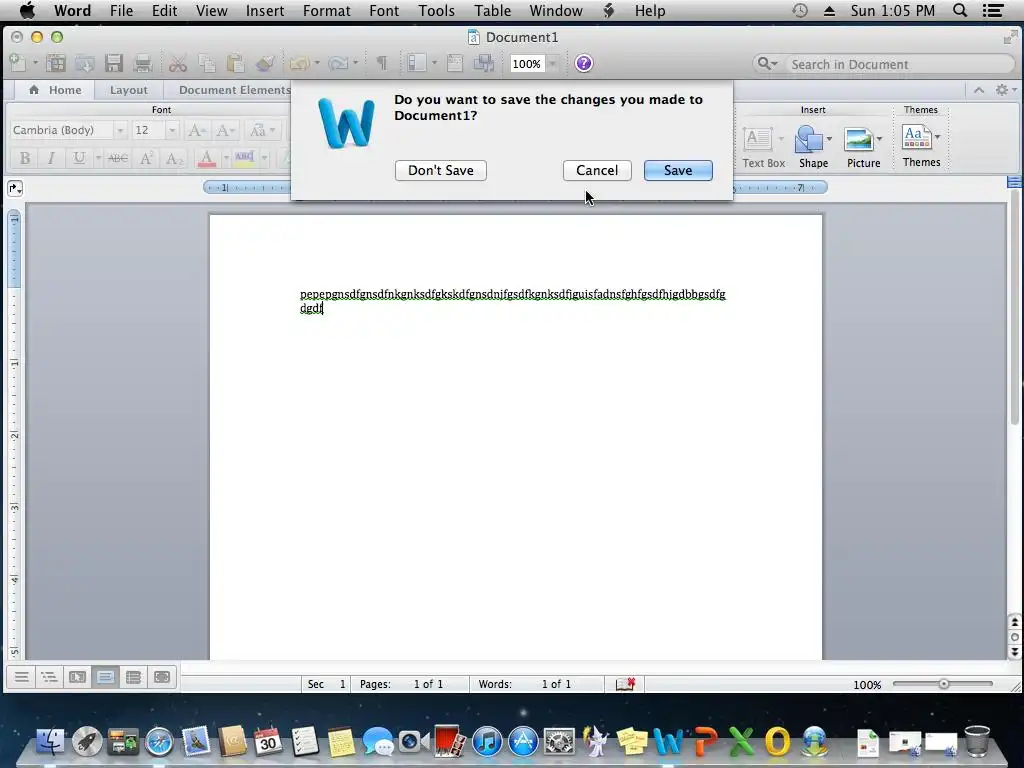Switch to Publishing Layout view icon

(x=77, y=677)
